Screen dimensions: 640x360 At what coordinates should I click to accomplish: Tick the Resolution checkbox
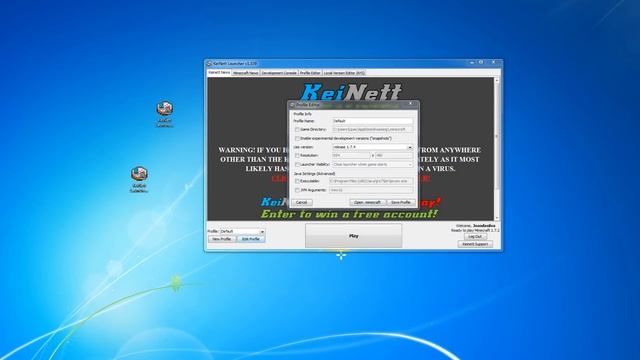[x=297, y=156]
